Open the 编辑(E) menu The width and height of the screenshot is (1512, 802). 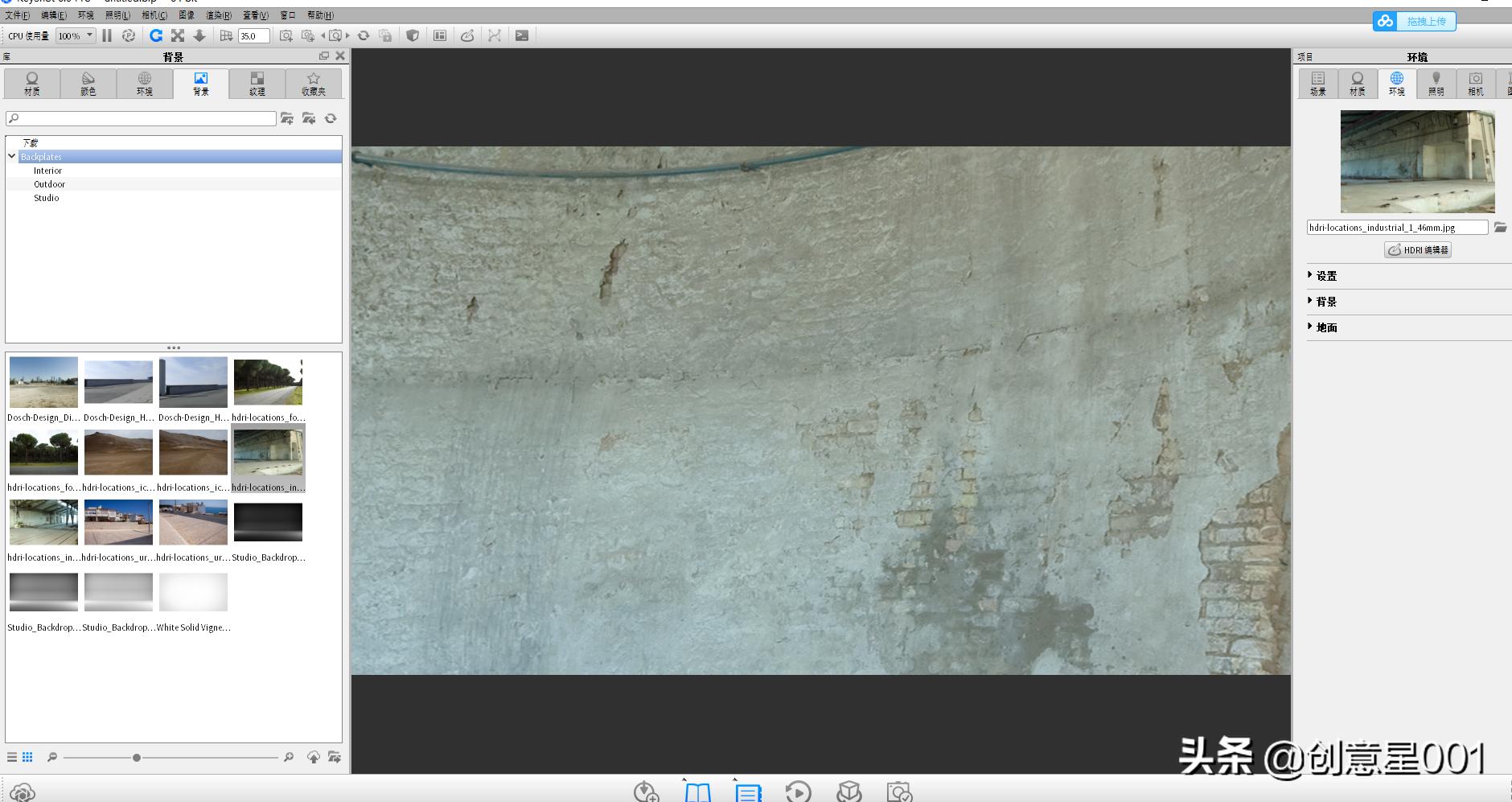click(x=54, y=15)
